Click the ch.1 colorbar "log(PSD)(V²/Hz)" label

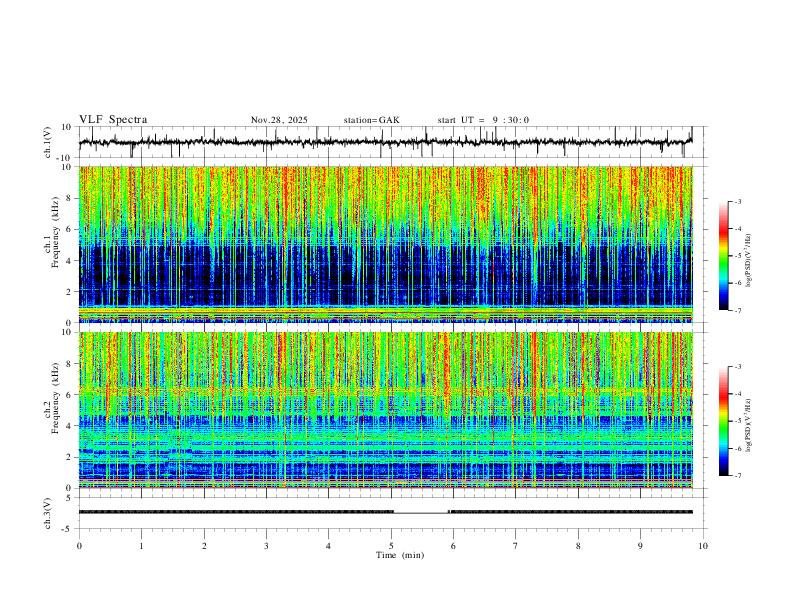[748, 261]
